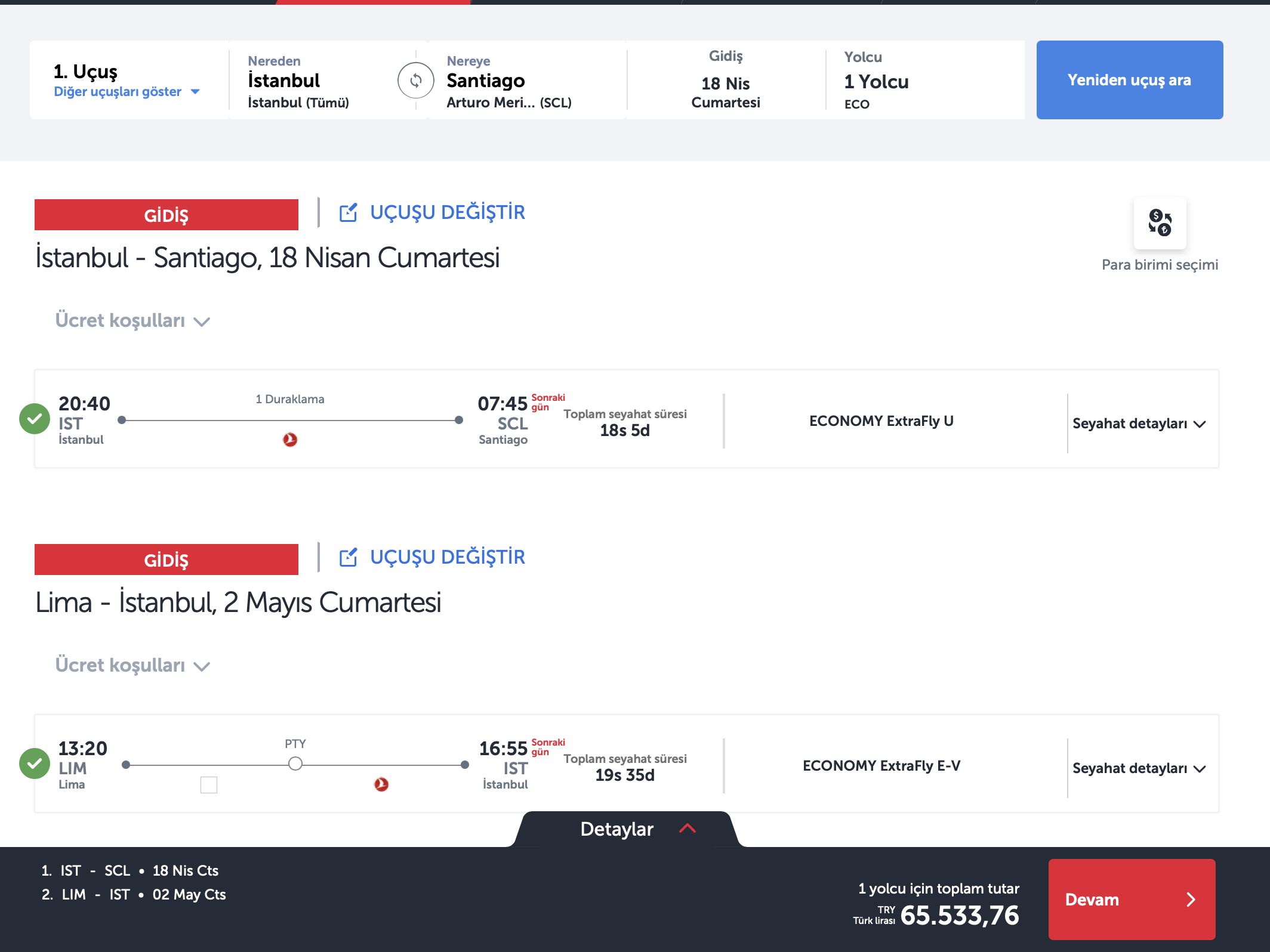The width and height of the screenshot is (1270, 952).
Task: Click the edit icon beside Lima-Istanbul flight
Action: (348, 558)
